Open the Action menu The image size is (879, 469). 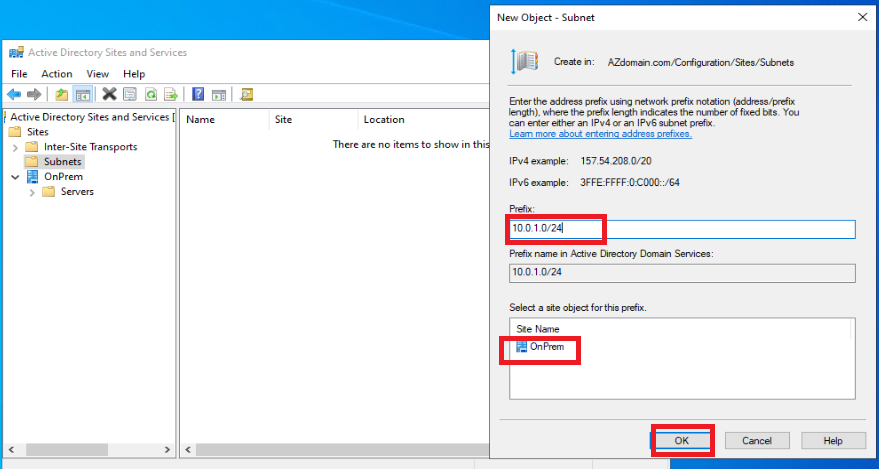[x=57, y=74]
